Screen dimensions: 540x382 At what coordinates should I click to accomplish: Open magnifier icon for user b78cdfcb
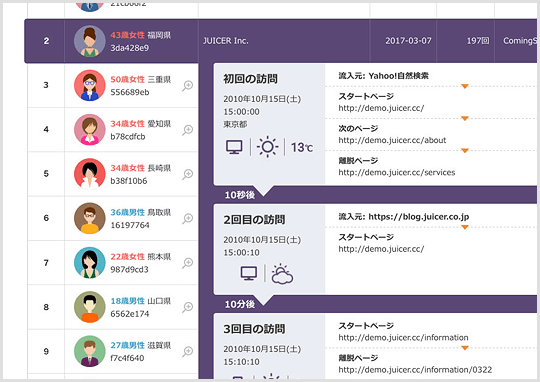coord(188,130)
